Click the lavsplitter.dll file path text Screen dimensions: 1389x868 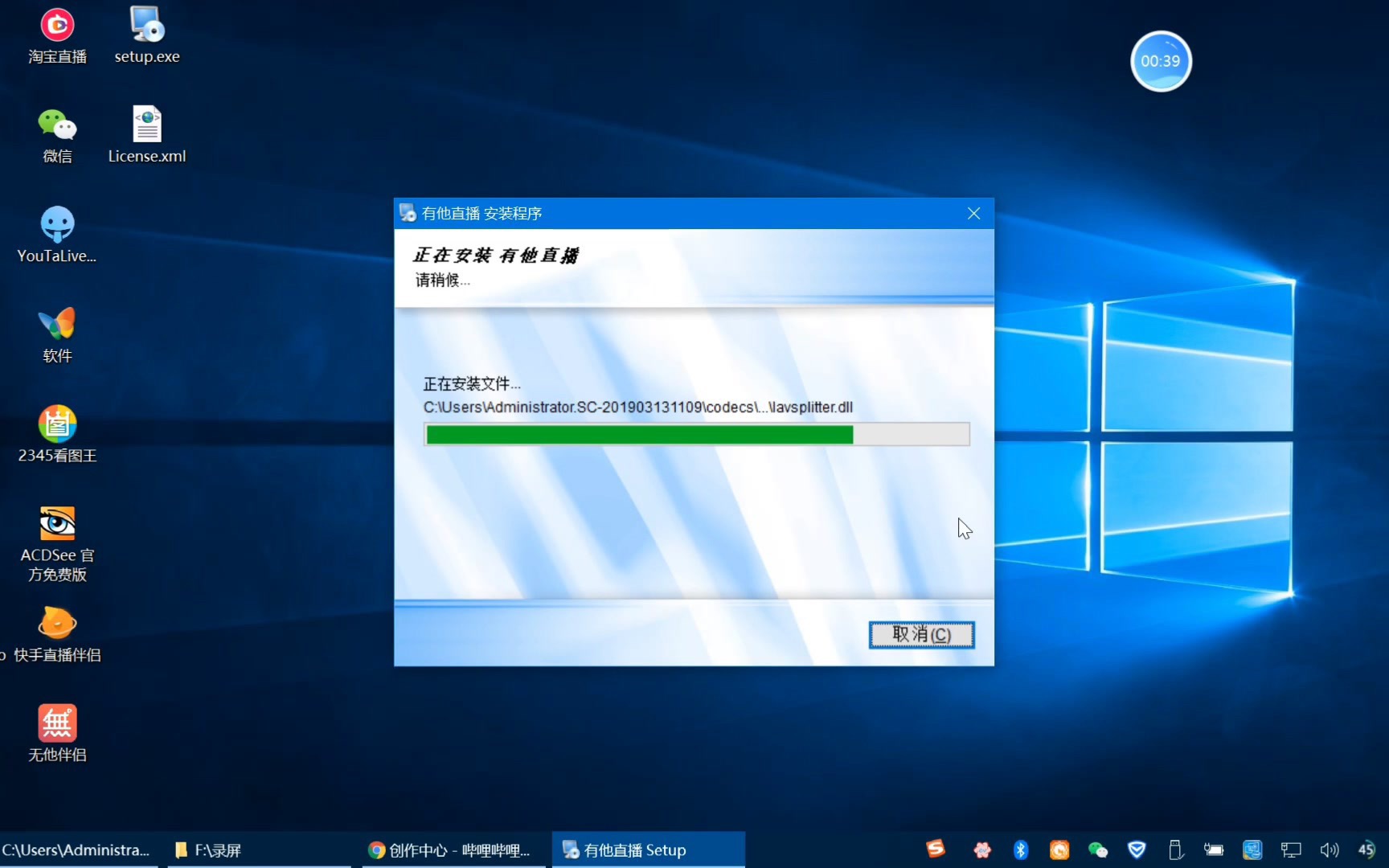pyautogui.click(x=638, y=407)
